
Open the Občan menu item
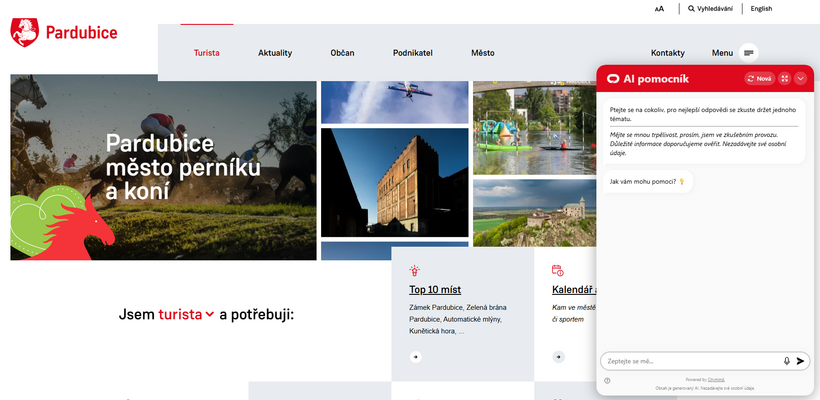click(342, 53)
